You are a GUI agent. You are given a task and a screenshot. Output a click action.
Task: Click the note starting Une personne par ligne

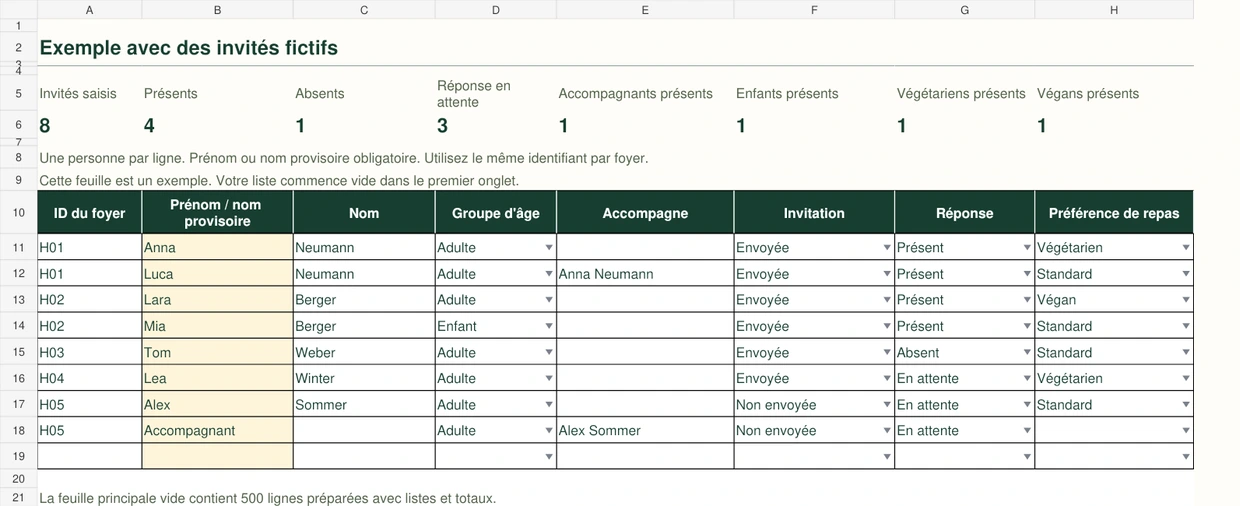coord(344,158)
